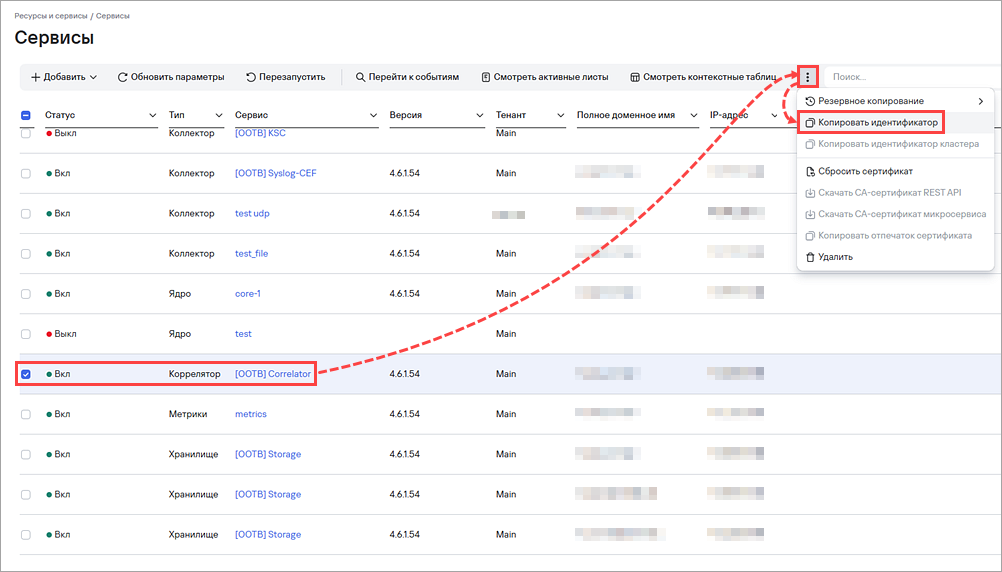Click the certificate icon beside Сбросить сертификат
This screenshot has width=1002, height=572.
click(x=810, y=171)
